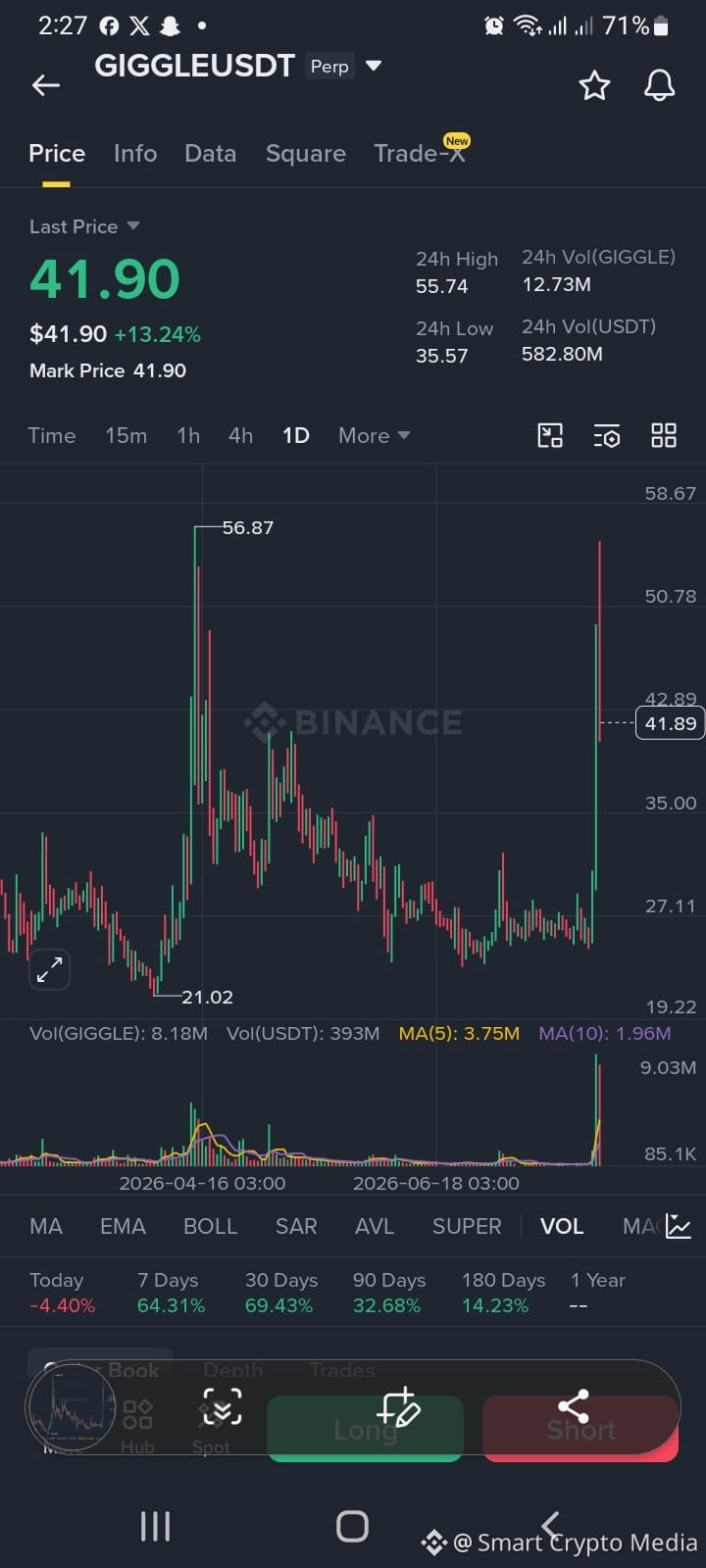This screenshot has height=1568, width=706.
Task: Tap the 24h Vol(USDT) 582.80M value
Action: point(562,354)
